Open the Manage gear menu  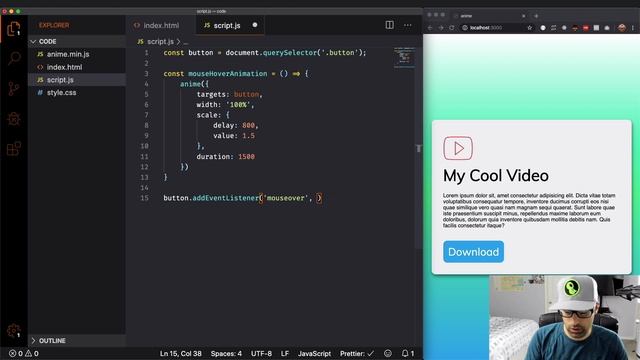(14, 330)
